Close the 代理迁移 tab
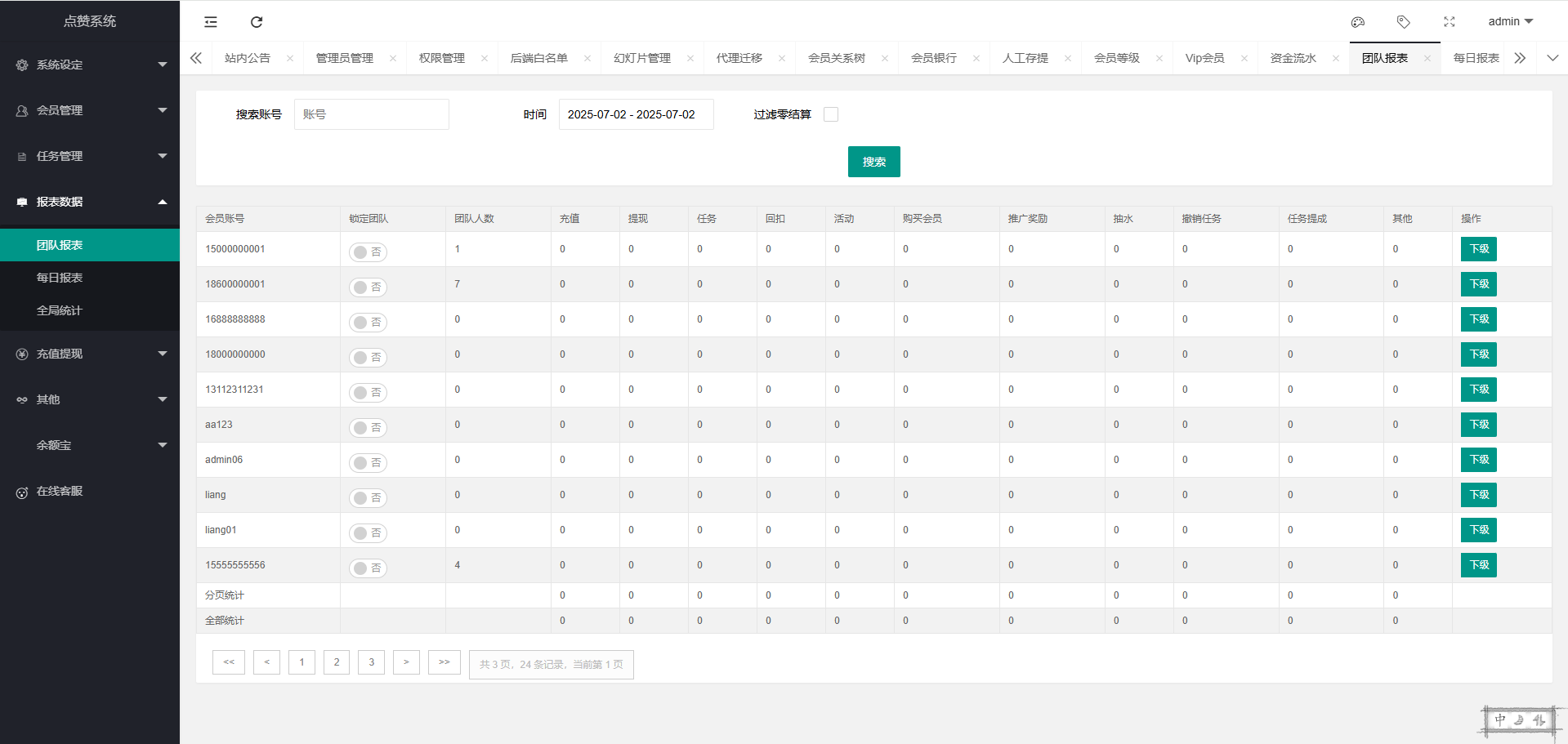Viewport: 1568px width, 744px height. pos(782,59)
